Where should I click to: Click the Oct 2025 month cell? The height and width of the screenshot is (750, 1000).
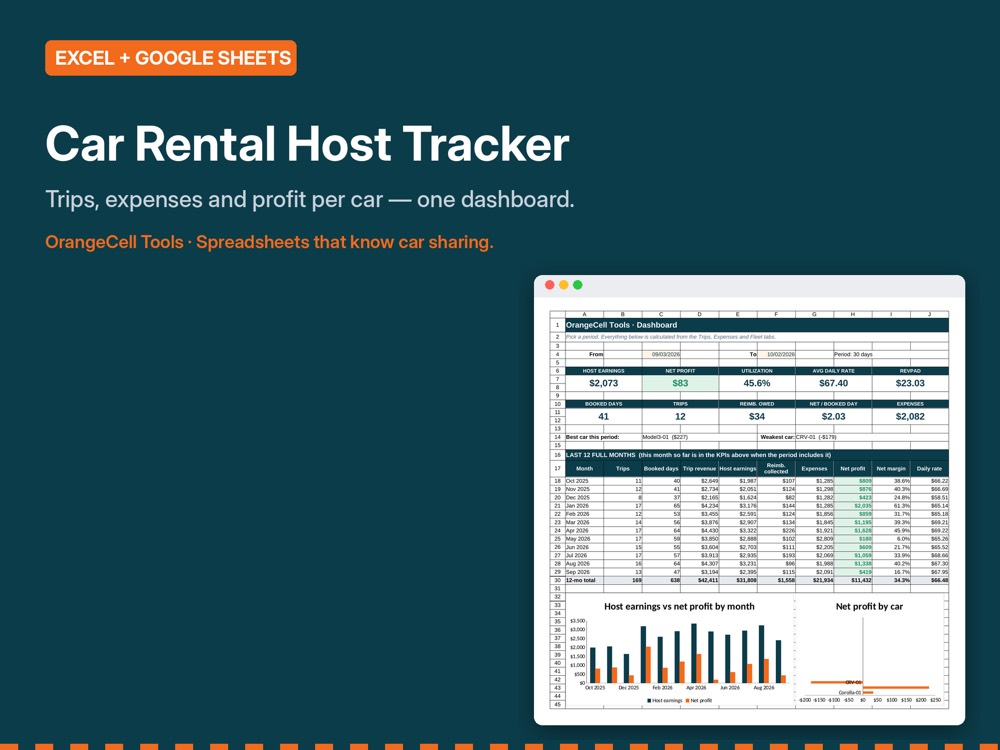(584, 481)
